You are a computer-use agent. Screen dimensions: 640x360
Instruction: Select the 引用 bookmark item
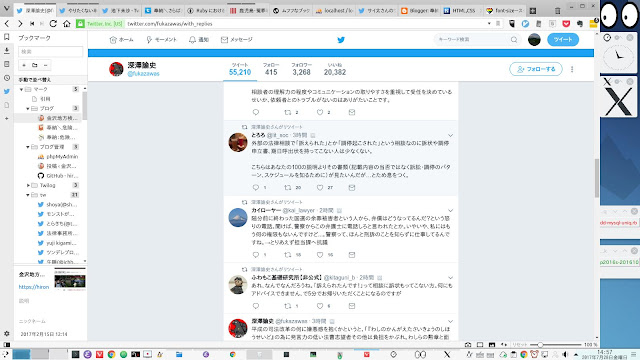(x=41, y=99)
